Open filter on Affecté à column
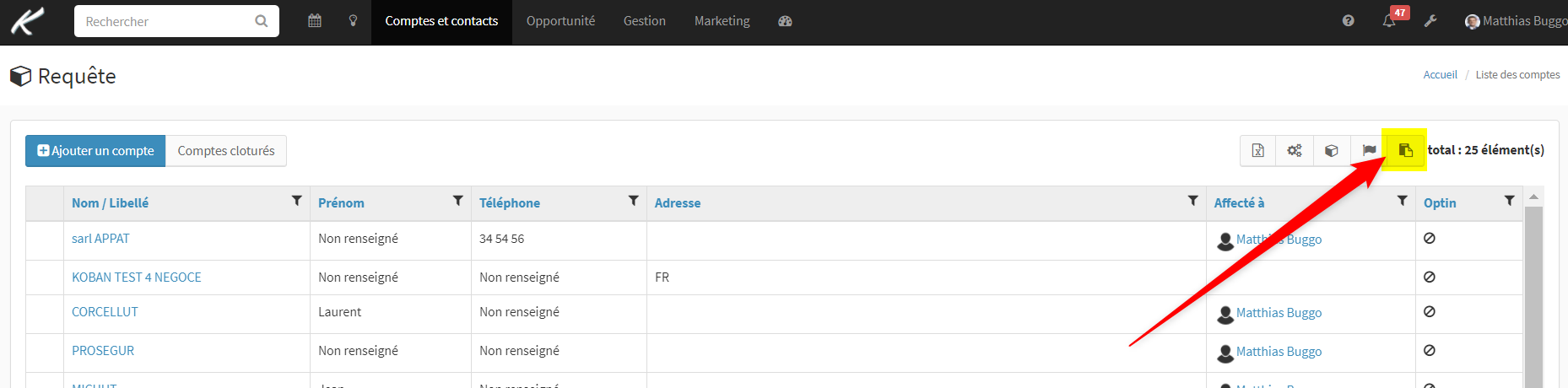 [x=1403, y=201]
